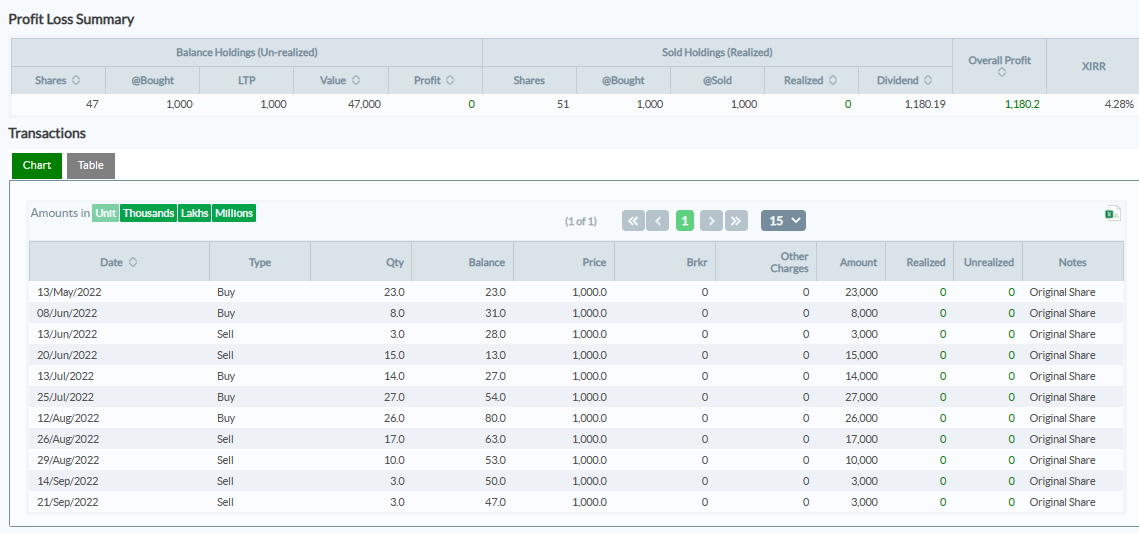Click Overall Profit value 1,180.2
The height and width of the screenshot is (533, 1139).
pos(1022,104)
